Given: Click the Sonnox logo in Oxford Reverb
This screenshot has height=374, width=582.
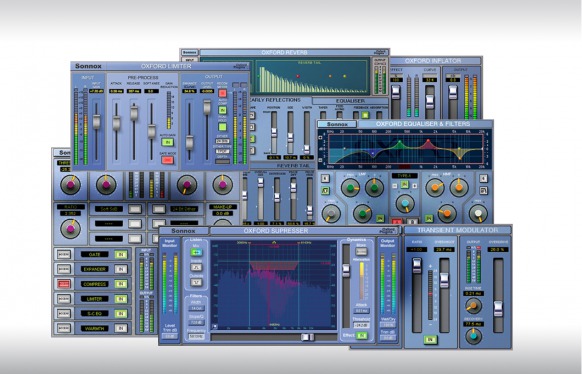Looking at the screenshot, I should [190, 53].
